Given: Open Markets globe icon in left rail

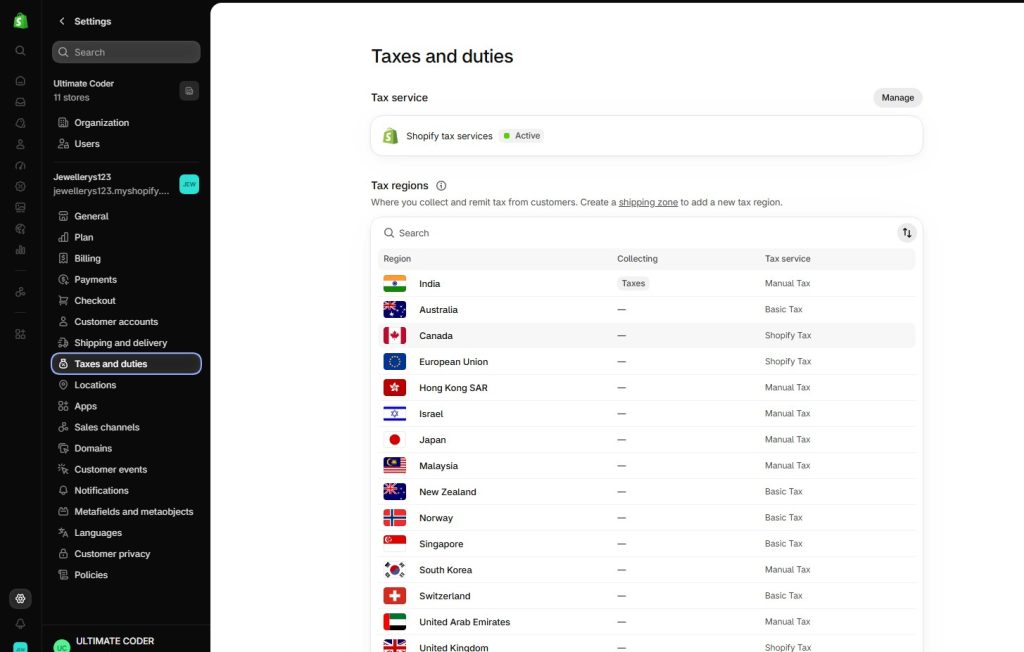Looking at the screenshot, I should (20, 229).
